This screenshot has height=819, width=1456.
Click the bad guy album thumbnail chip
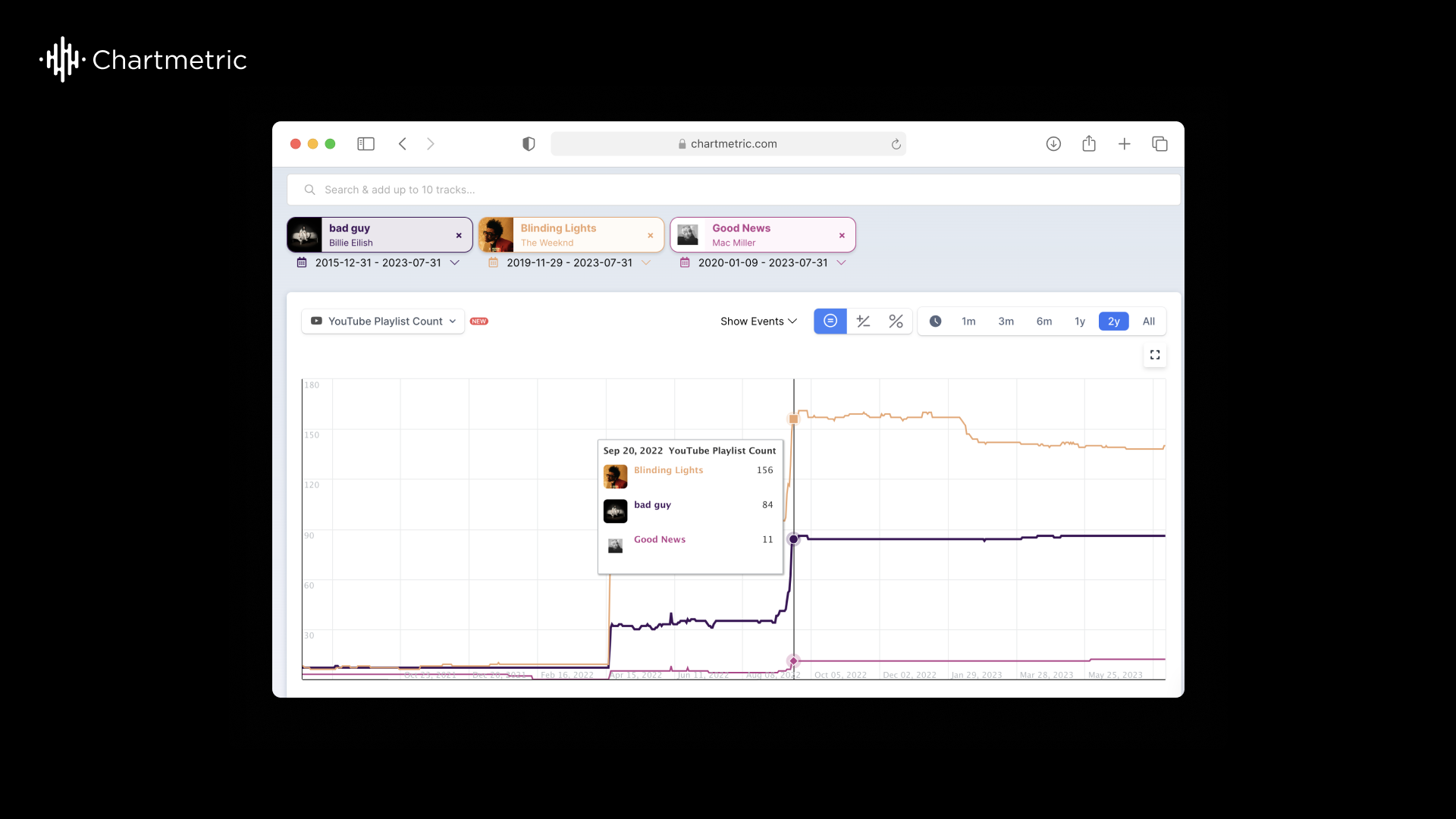305,235
